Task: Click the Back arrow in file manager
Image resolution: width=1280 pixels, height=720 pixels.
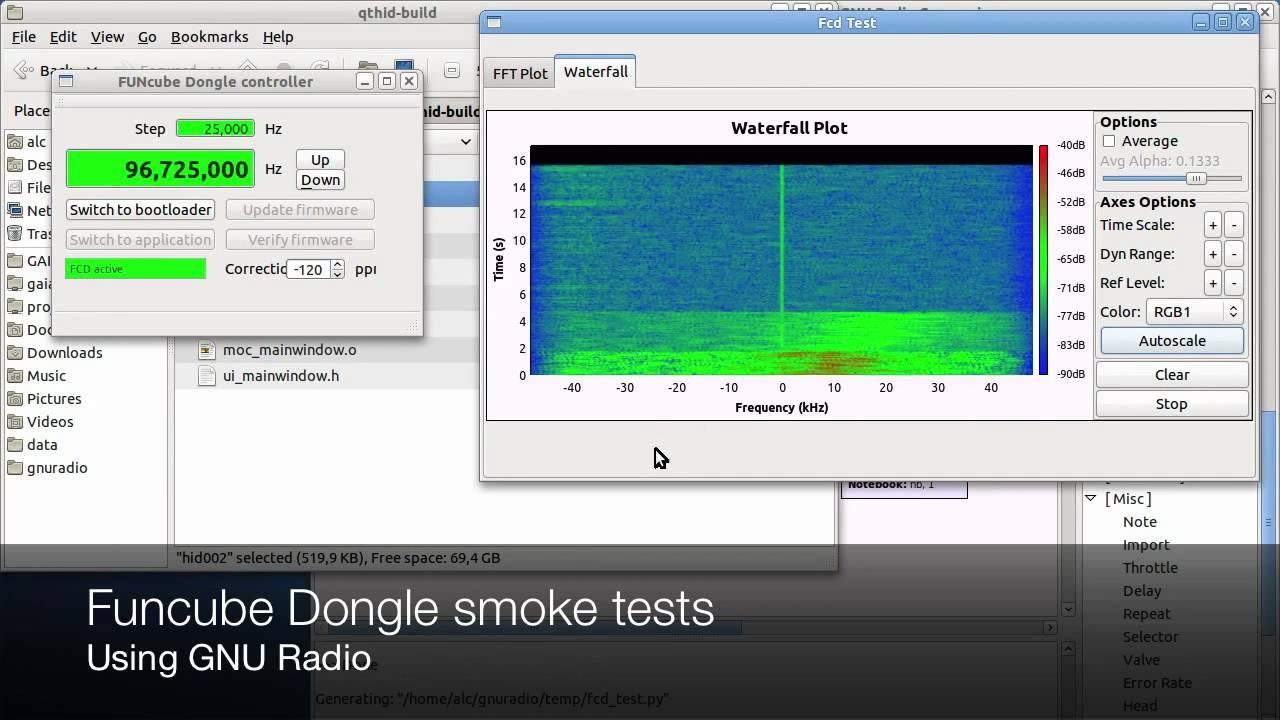Action: pyautogui.click(x=22, y=70)
